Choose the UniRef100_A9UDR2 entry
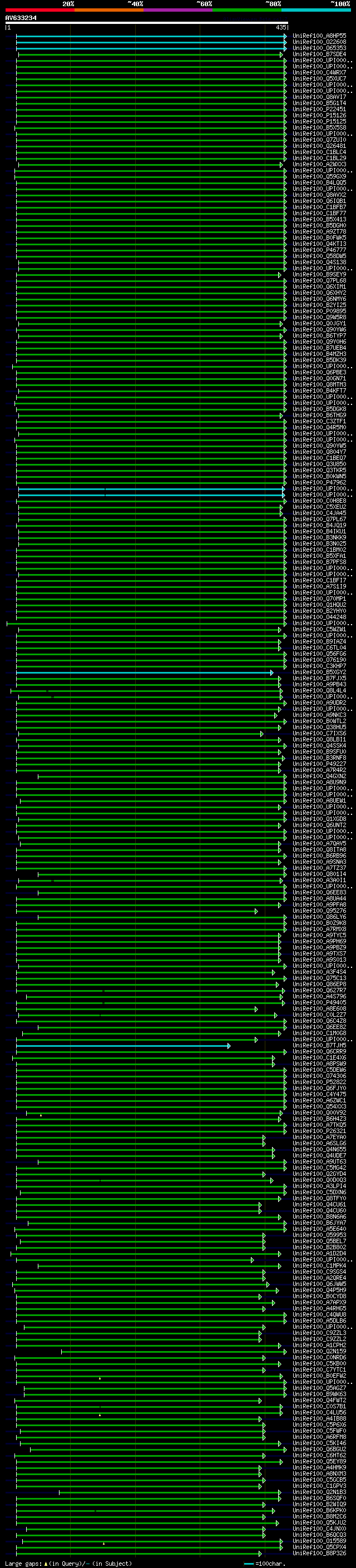356x1568 pixels. (319, 703)
